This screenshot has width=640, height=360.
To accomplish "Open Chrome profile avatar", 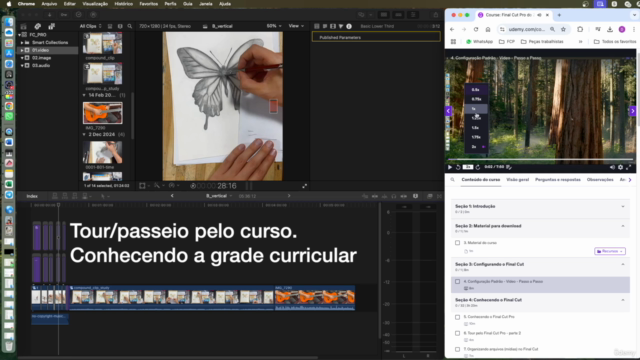I will (x=622, y=29).
